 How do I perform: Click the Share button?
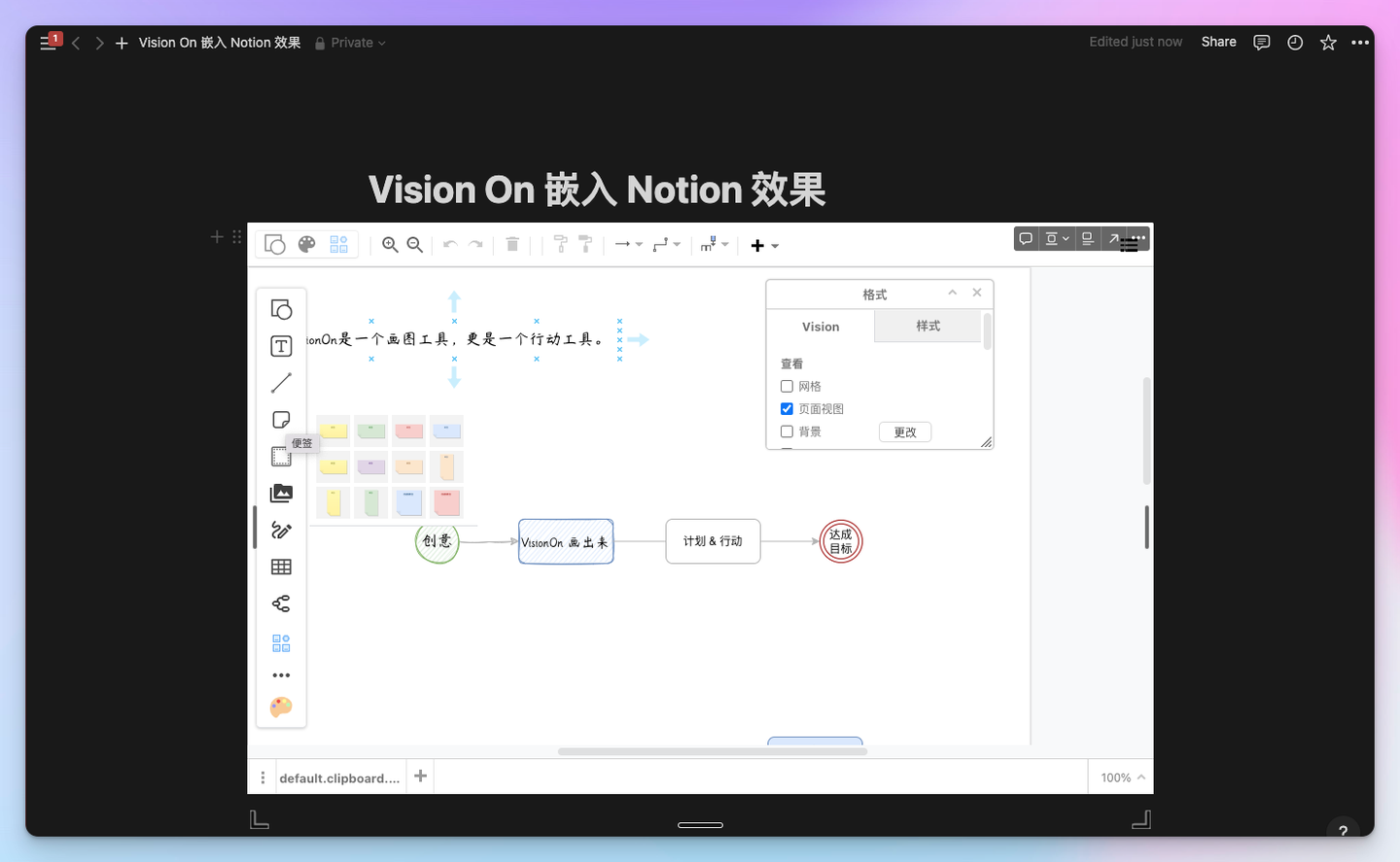click(1218, 42)
